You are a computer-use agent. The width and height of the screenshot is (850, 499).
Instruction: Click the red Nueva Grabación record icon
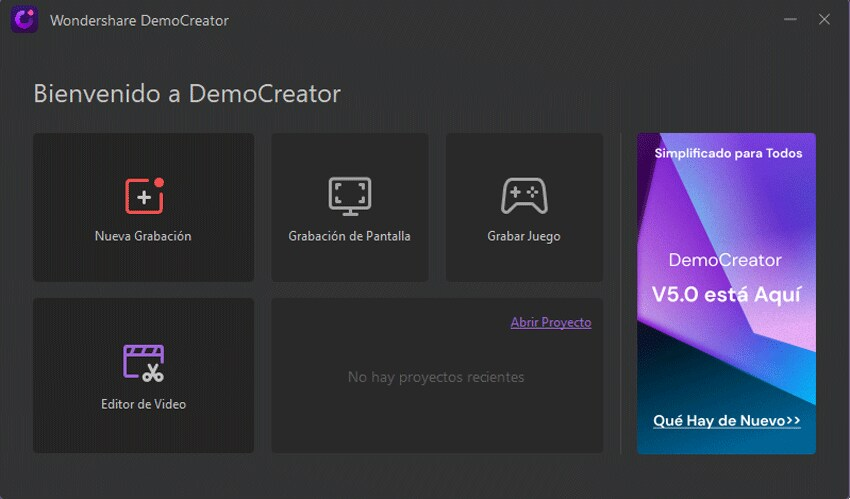pos(143,196)
